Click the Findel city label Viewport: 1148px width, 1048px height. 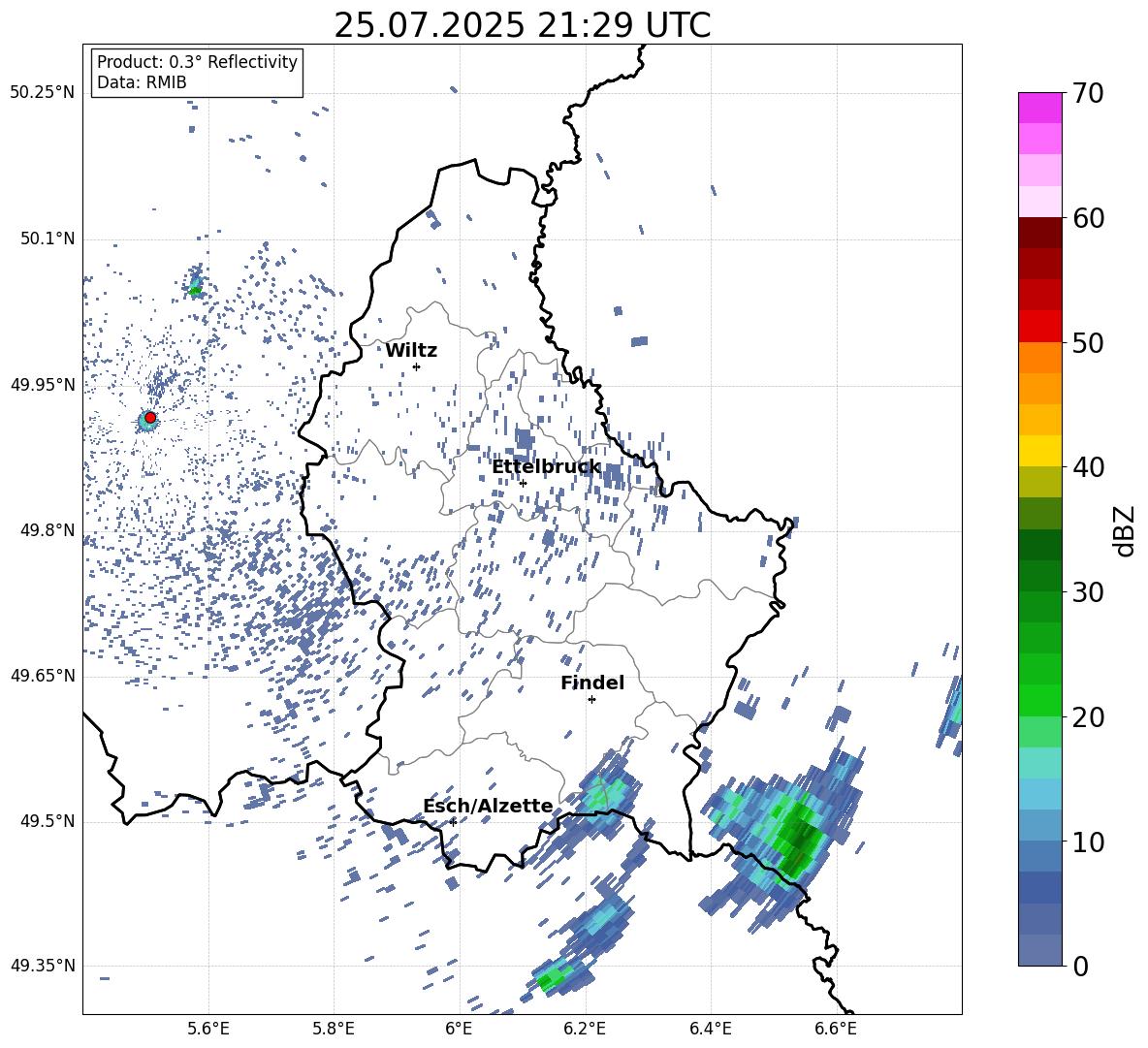[592, 683]
